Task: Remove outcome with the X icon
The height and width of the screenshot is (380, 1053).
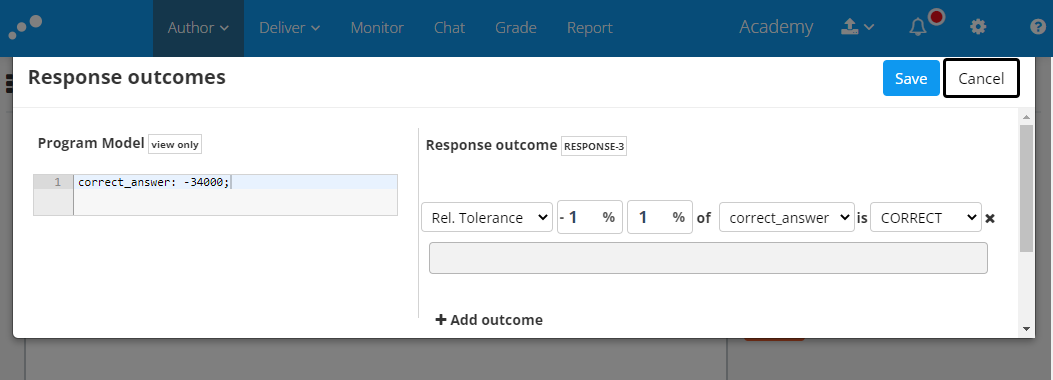Action: (989, 218)
